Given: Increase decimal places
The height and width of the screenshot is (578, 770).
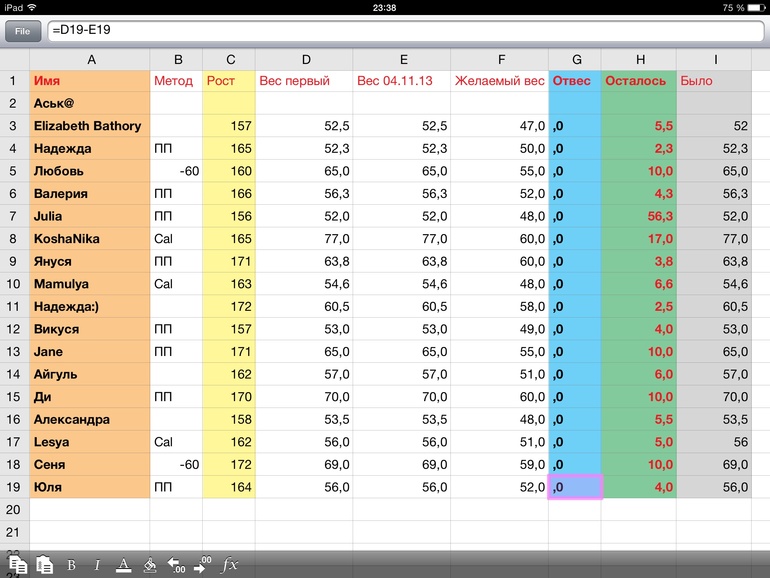Looking at the screenshot, I should pos(202,565).
